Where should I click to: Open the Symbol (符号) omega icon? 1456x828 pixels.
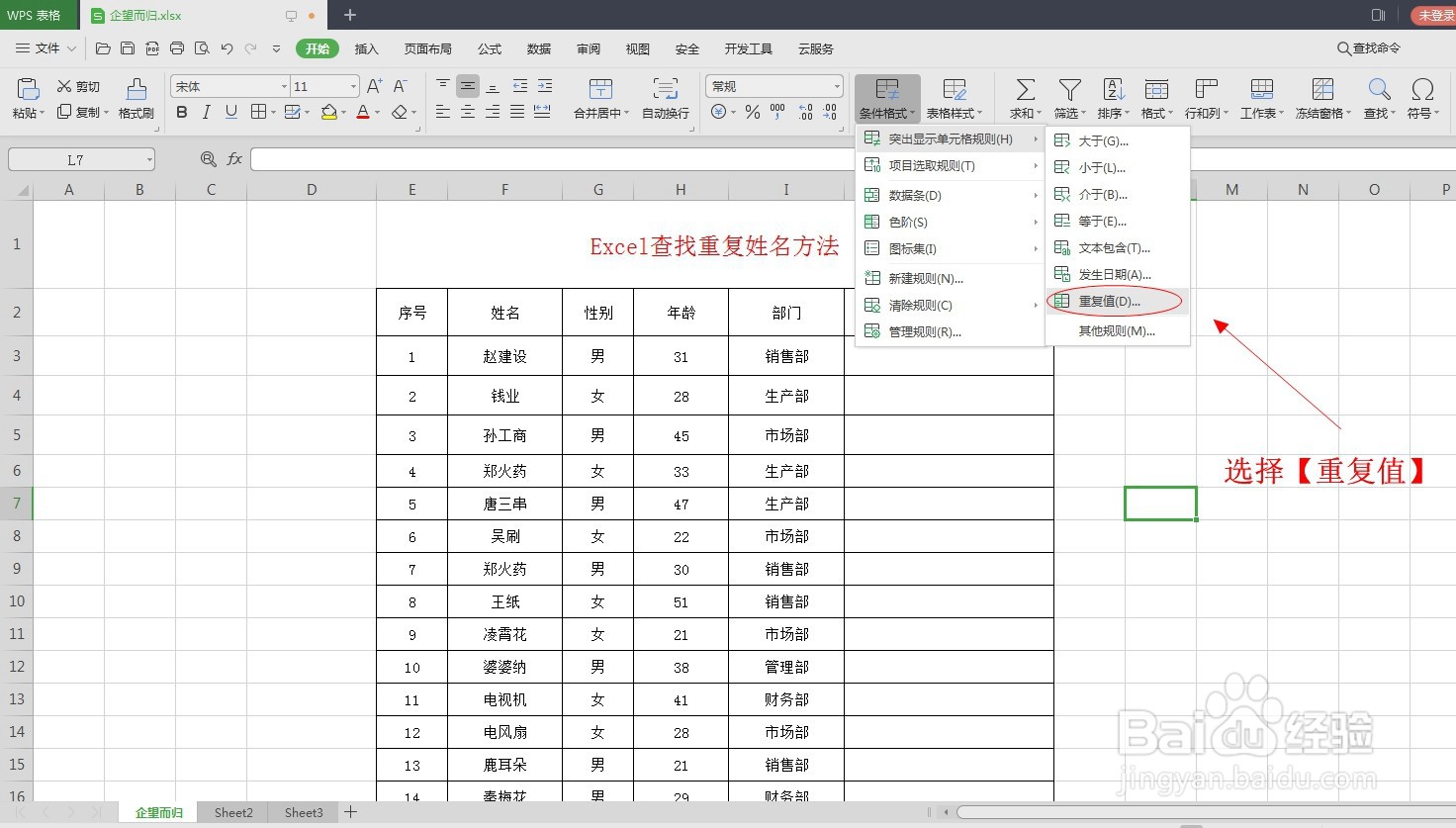point(1422,90)
